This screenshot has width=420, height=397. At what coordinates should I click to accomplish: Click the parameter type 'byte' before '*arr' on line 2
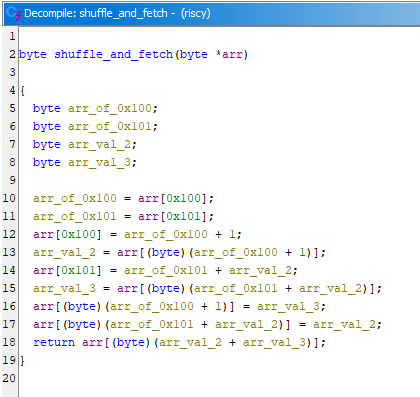pyautogui.click(x=193, y=54)
